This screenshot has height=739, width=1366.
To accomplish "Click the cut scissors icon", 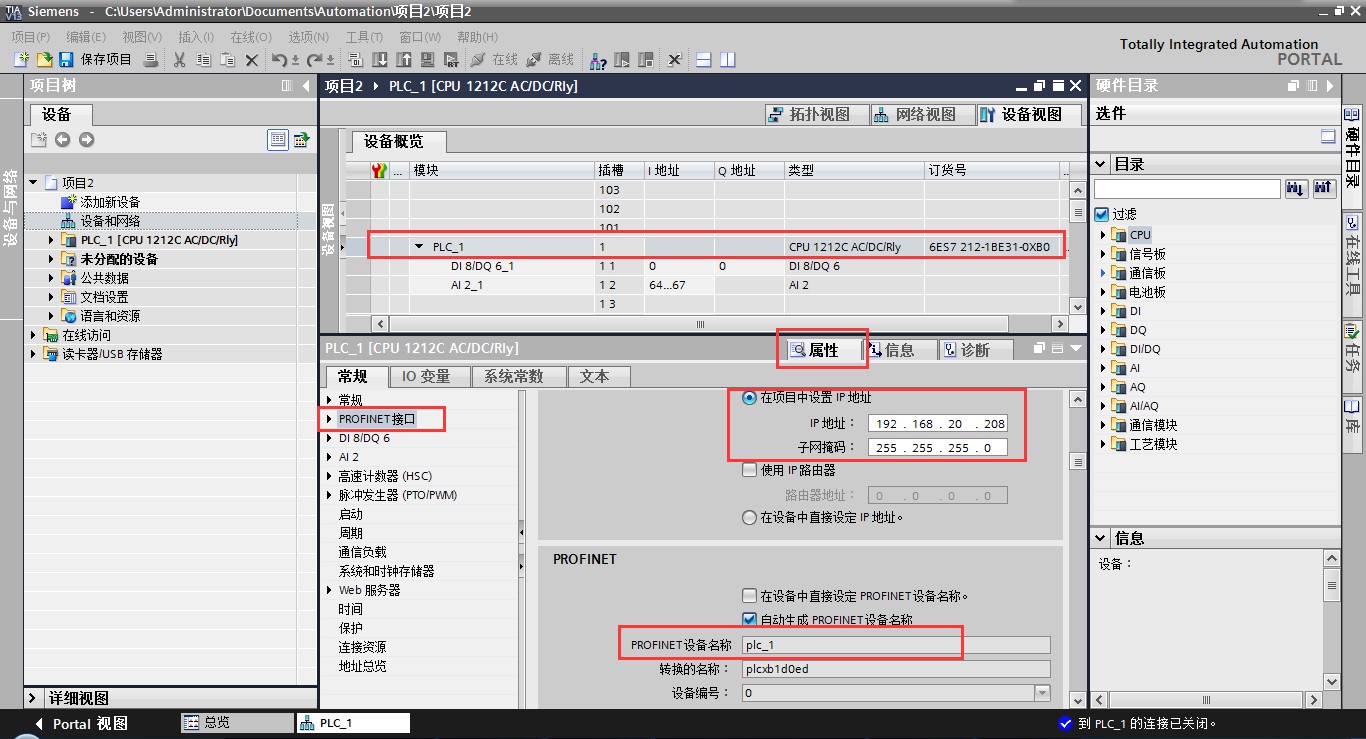I will pyautogui.click(x=179, y=60).
